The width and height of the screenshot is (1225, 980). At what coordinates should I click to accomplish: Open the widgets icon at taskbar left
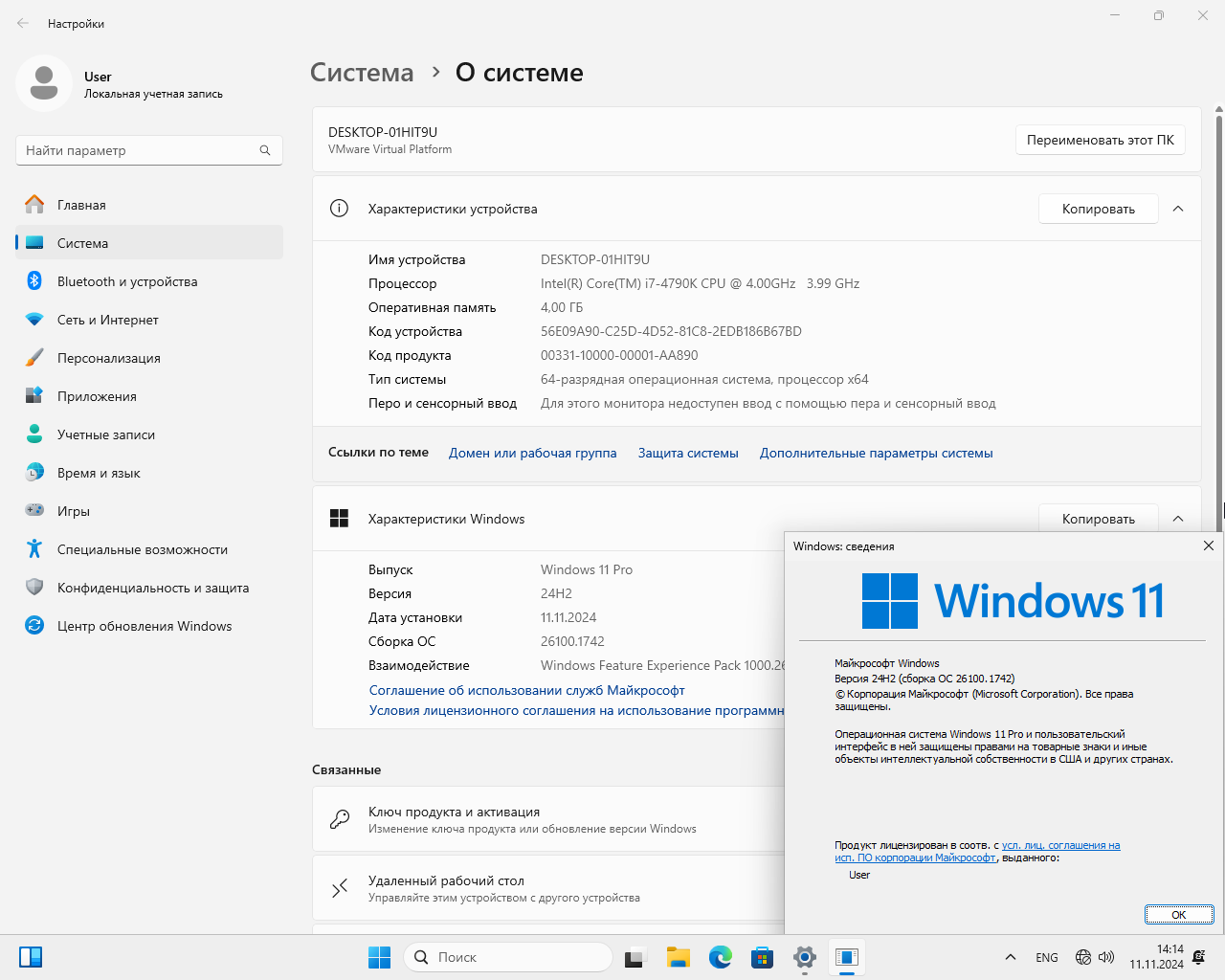[x=31, y=957]
